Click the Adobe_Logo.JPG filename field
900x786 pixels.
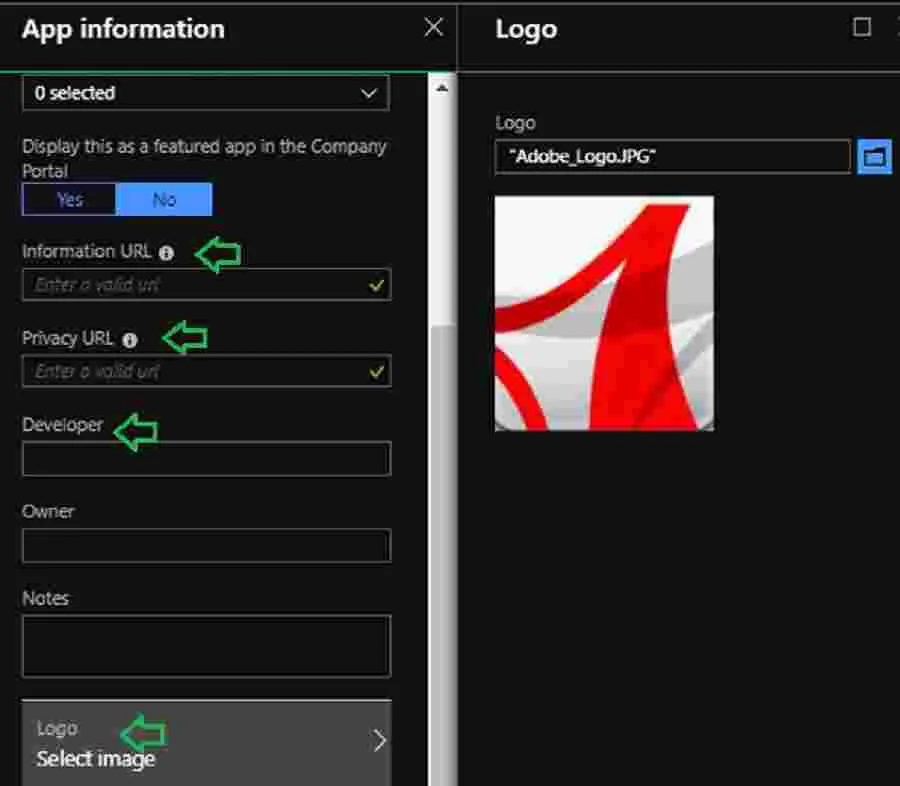(672, 157)
